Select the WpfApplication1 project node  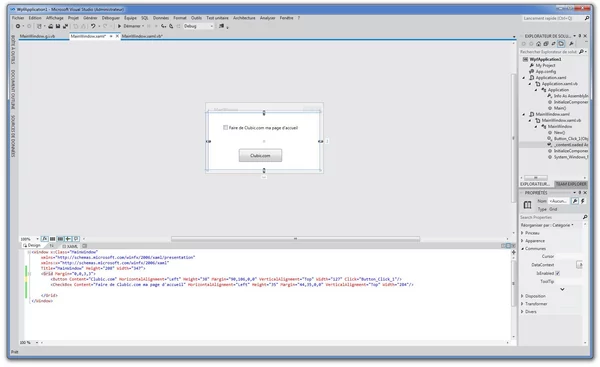click(542, 59)
